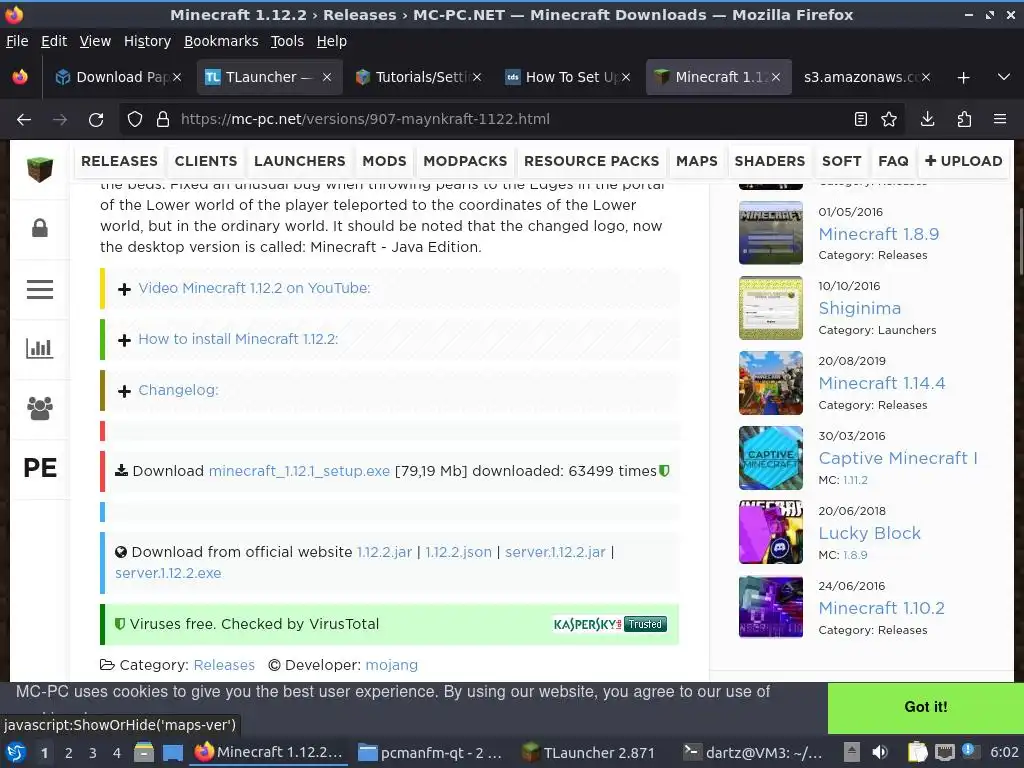Expand Video Minecraft 1.12.2 on YouTube section
The image size is (1024, 768).
pyautogui.click(x=254, y=288)
